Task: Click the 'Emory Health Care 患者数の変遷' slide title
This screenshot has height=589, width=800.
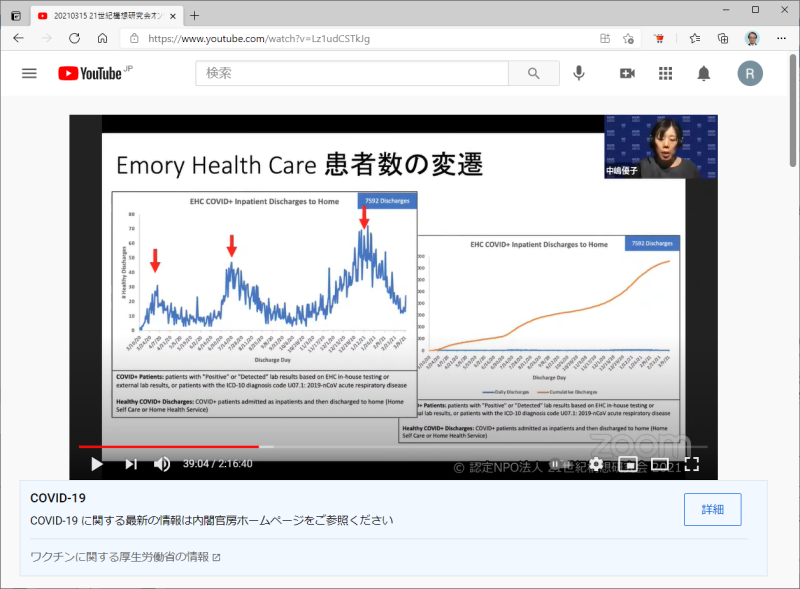Action: (x=299, y=165)
